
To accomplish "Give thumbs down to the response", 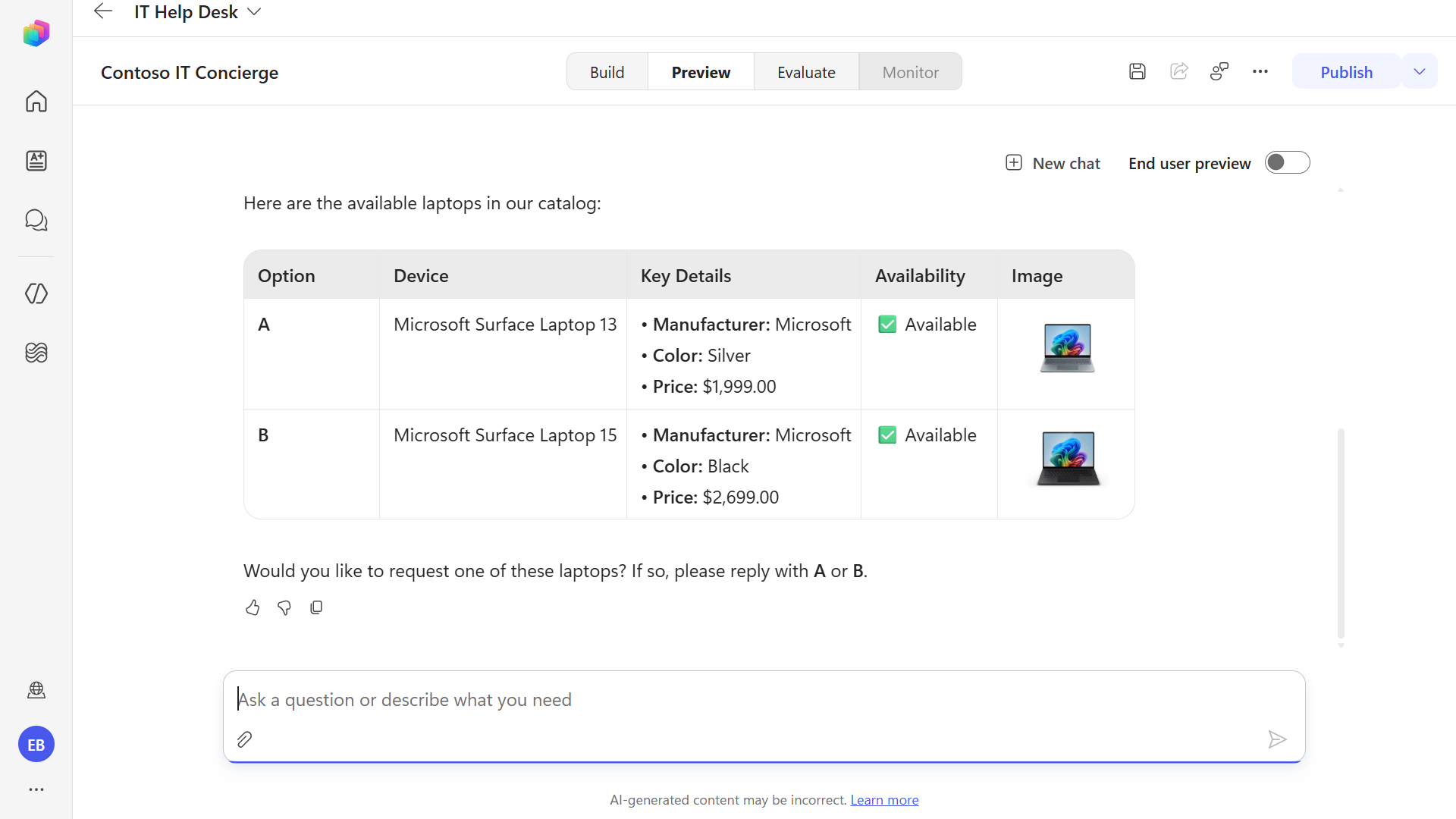I will coord(284,607).
